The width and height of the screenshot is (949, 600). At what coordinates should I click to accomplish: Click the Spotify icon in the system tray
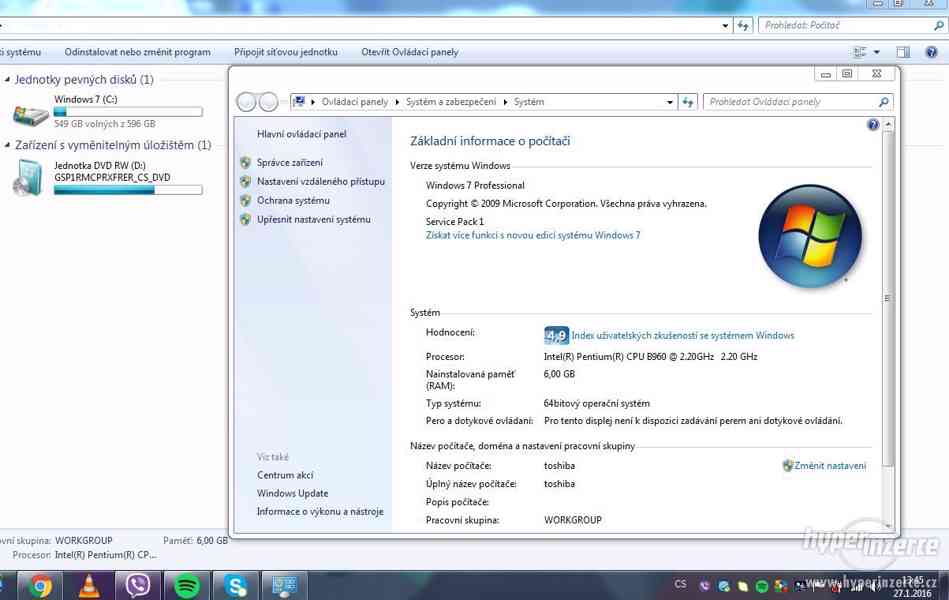[762, 585]
